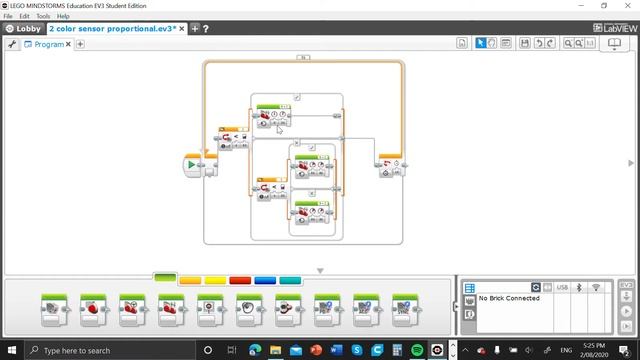Close the Program tab
640x360 pixels.
pos(68,44)
